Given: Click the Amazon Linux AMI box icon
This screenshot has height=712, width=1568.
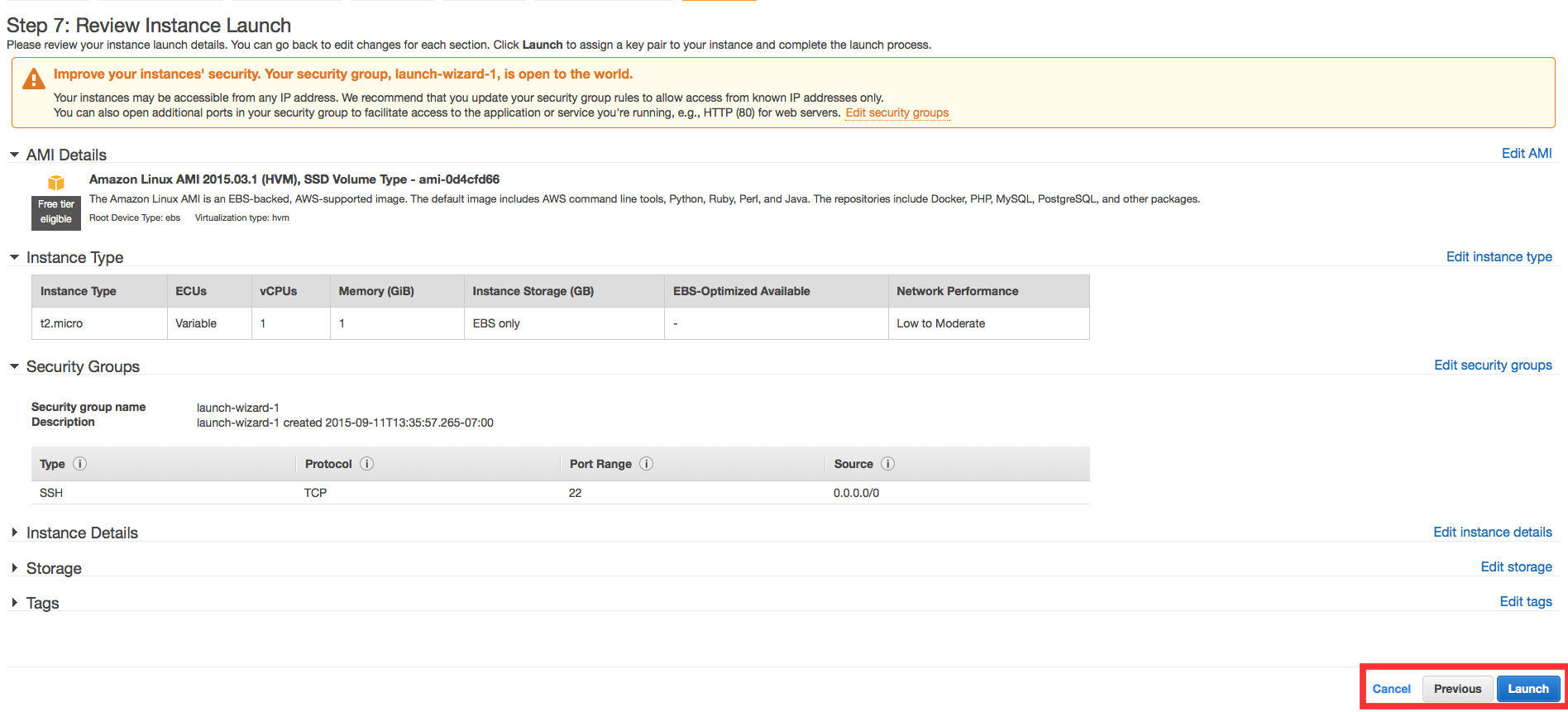Looking at the screenshot, I should point(56,183).
